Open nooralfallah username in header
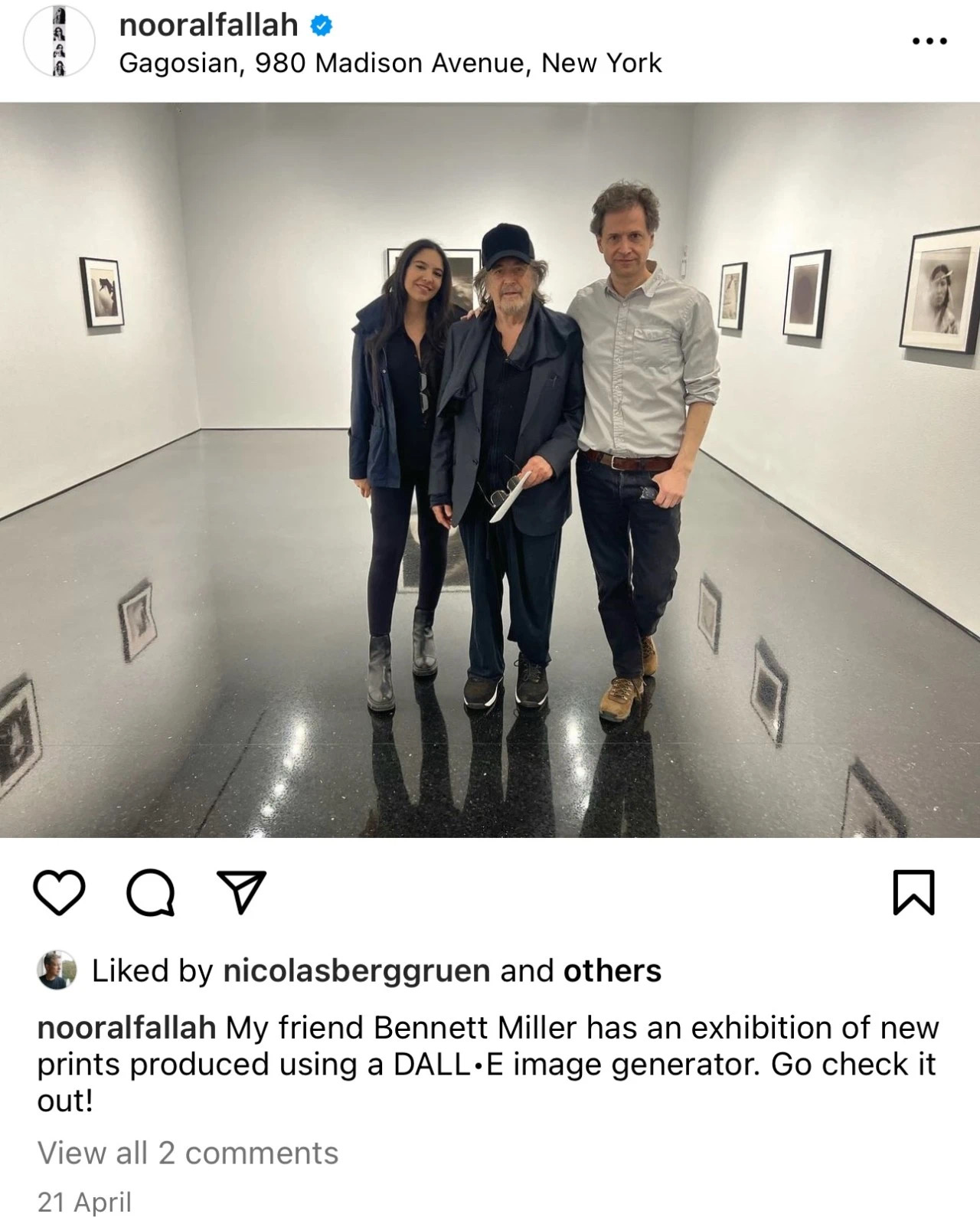This screenshot has width=980, height=1217. point(208,25)
